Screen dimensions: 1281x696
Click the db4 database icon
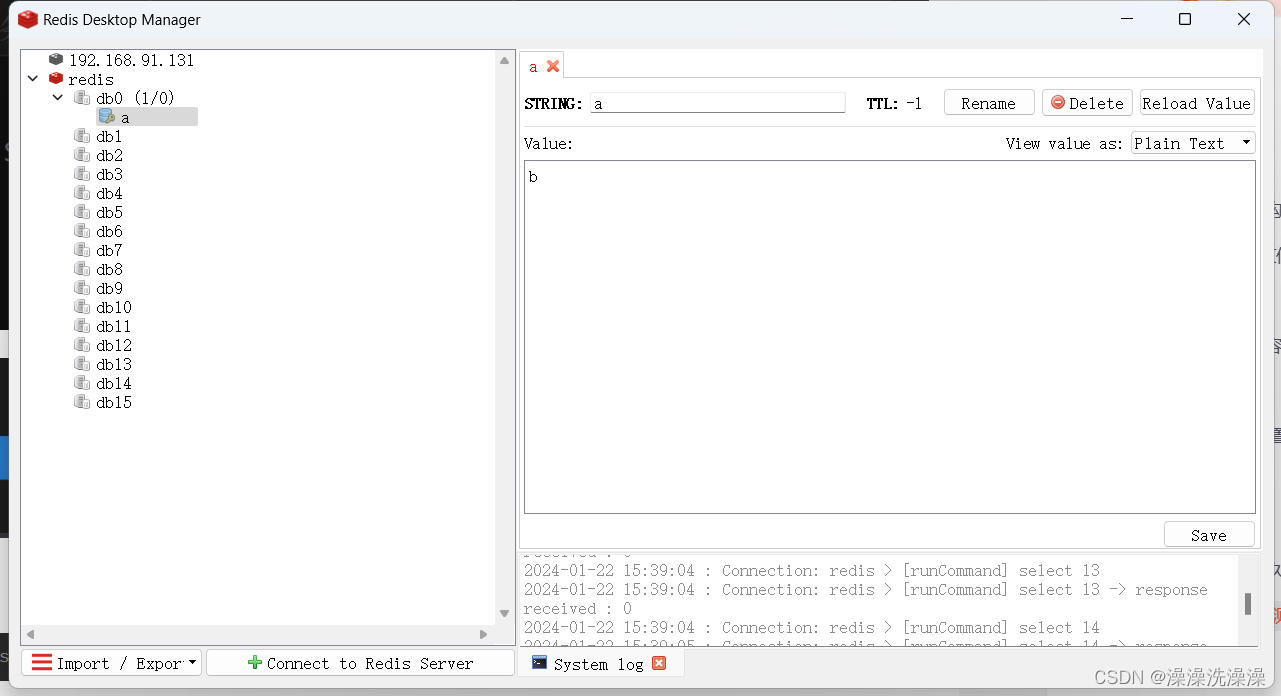pos(82,193)
